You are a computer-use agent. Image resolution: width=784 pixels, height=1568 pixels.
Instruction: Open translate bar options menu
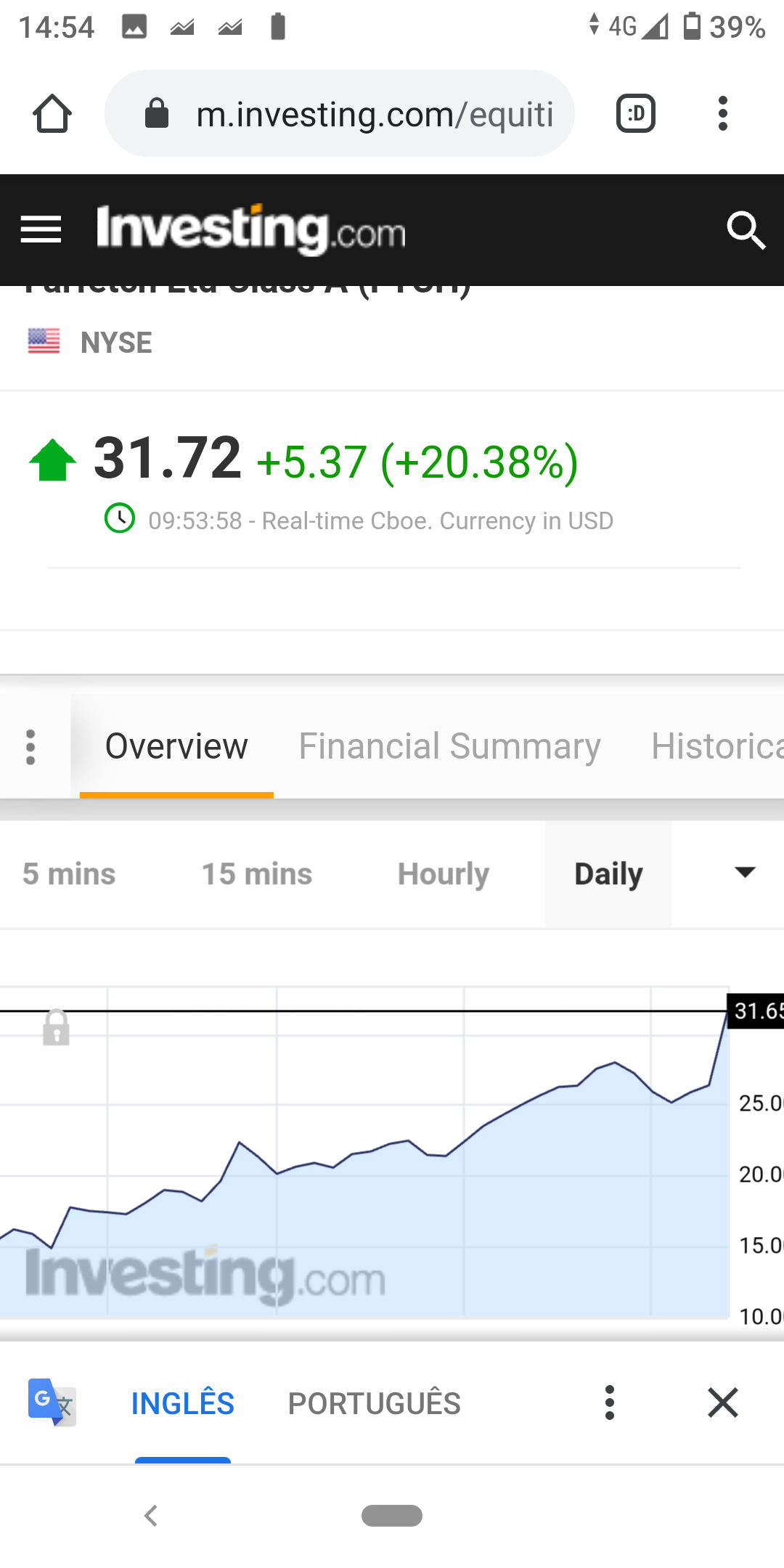coord(610,1402)
